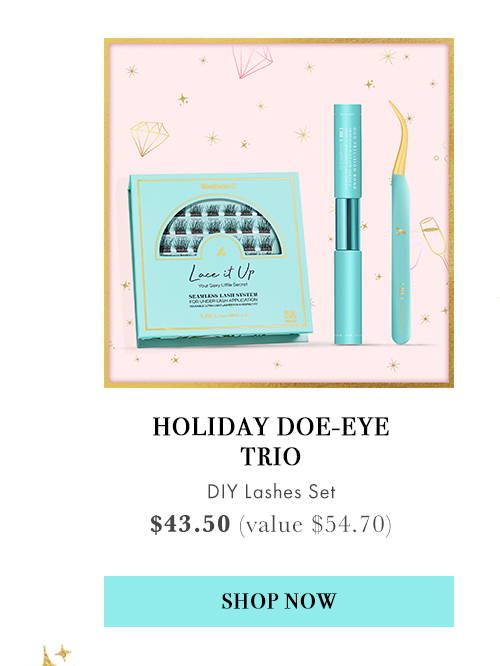Open the Holiday Doe-Eye Trio title link

click(x=271, y=441)
